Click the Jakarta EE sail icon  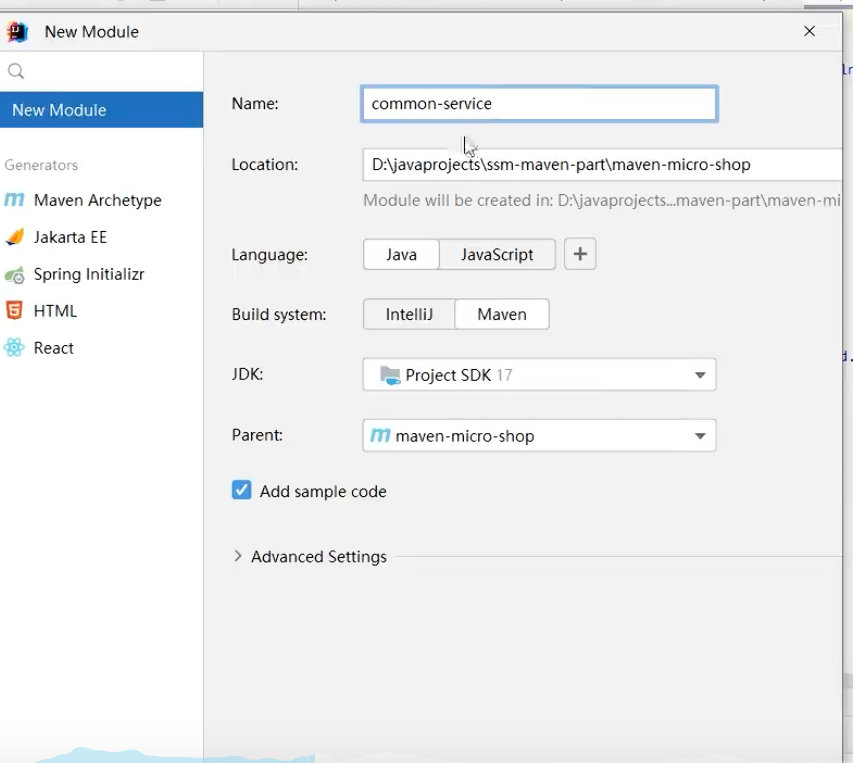point(15,237)
